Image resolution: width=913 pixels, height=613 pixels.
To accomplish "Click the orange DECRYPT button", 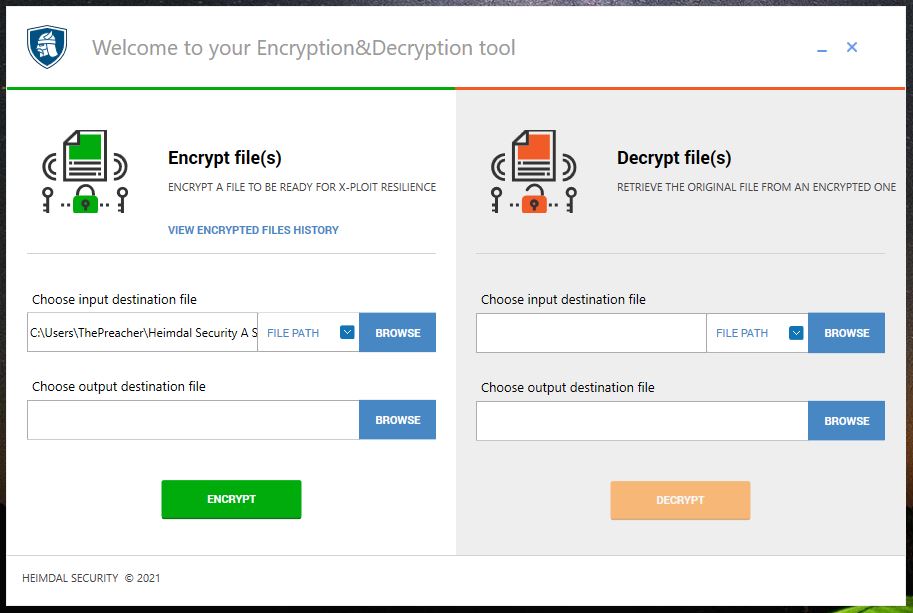I will click(680, 500).
